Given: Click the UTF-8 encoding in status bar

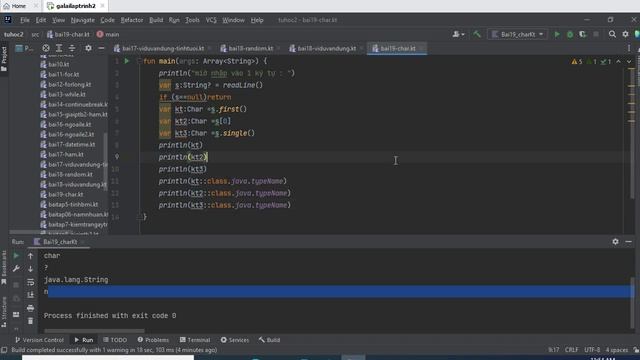Looking at the screenshot, I should (592, 350).
